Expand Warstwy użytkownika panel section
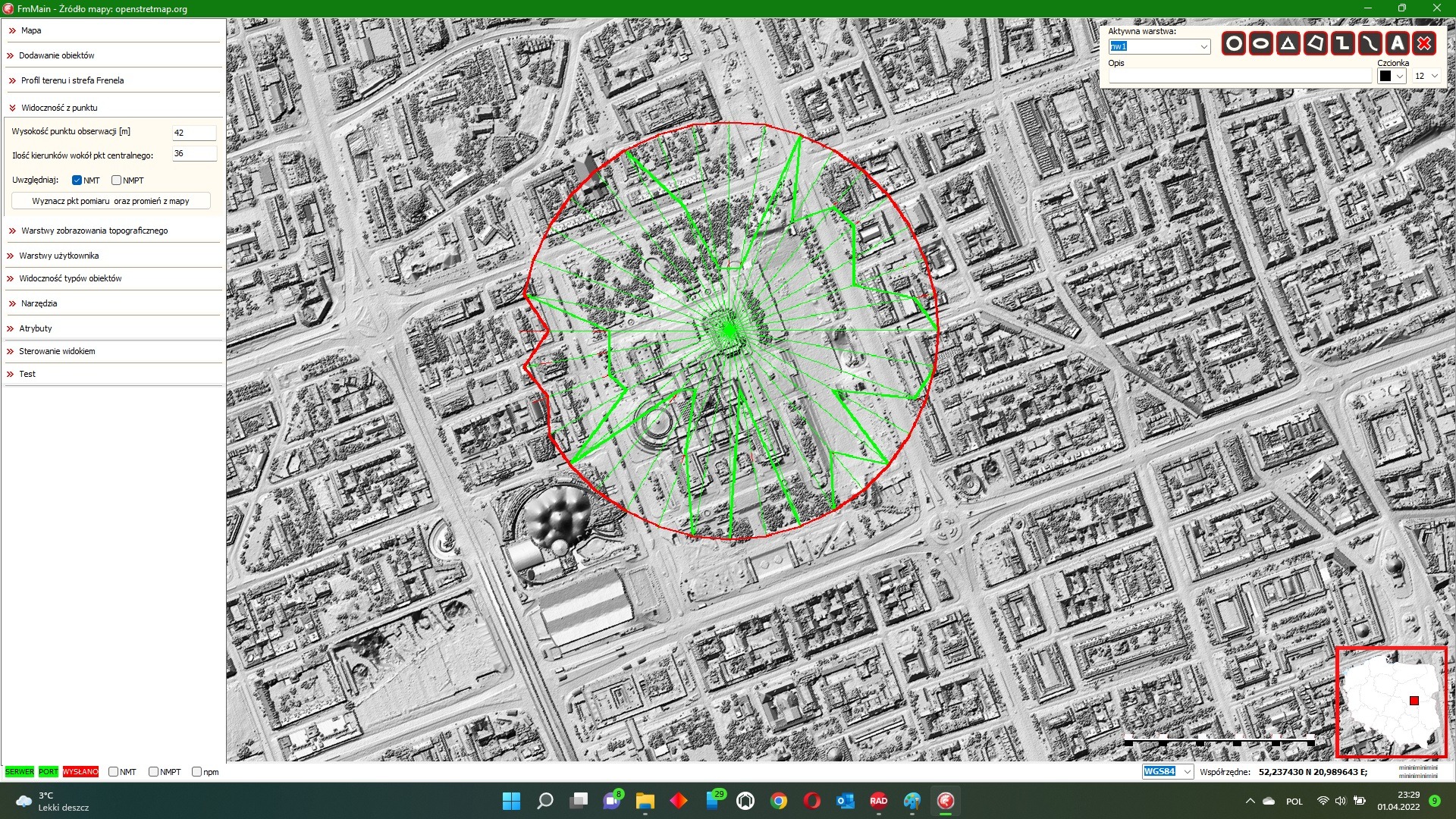Viewport: 1456px width, 819px height. point(58,256)
